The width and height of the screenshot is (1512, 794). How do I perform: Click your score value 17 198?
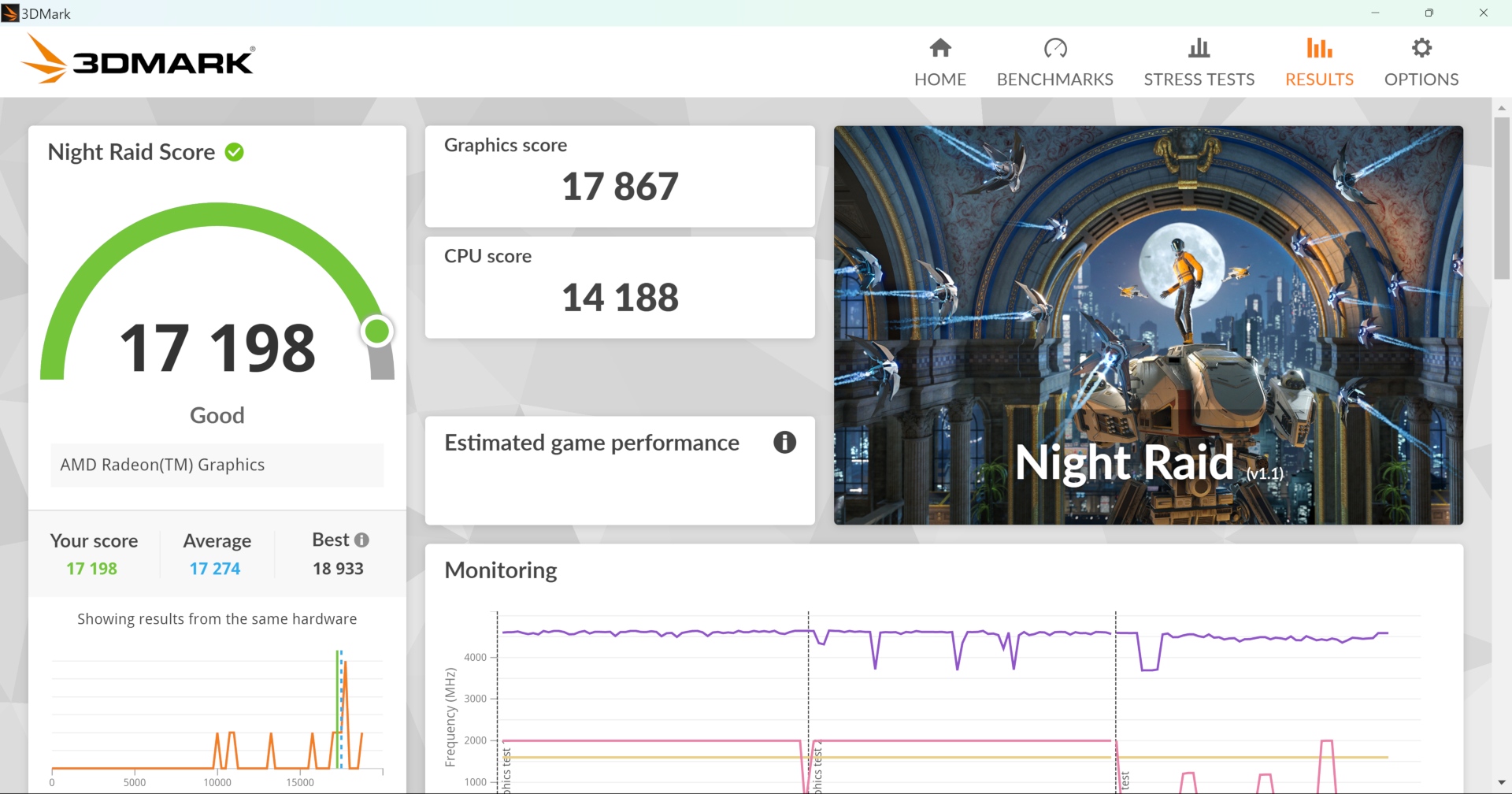pos(92,569)
